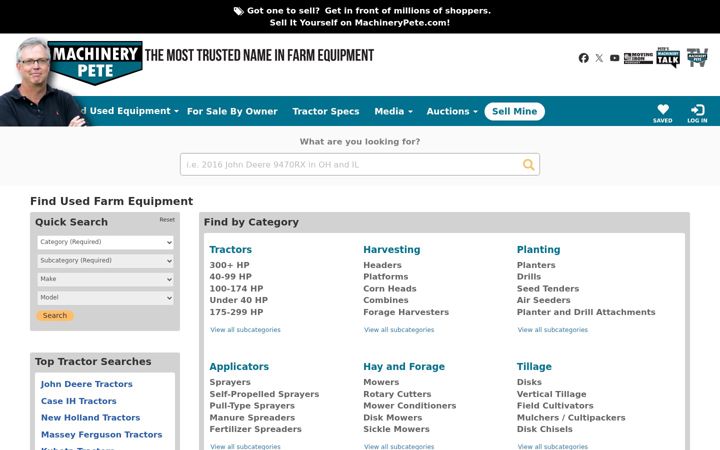This screenshot has height=450, width=720.
Task: Open the Model dropdown
Action: coord(105,298)
